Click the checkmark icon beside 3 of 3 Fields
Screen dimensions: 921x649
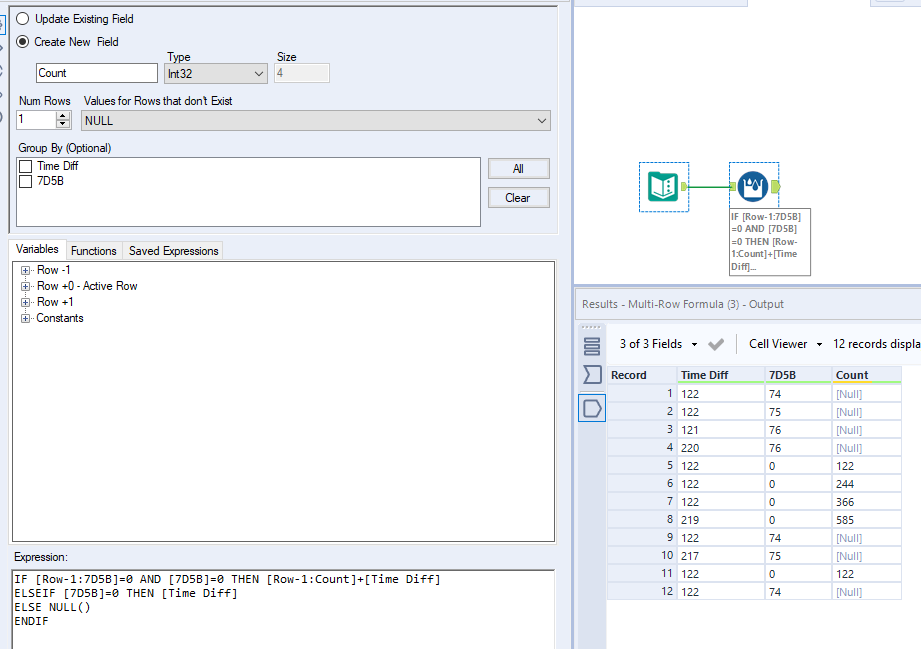(x=714, y=343)
